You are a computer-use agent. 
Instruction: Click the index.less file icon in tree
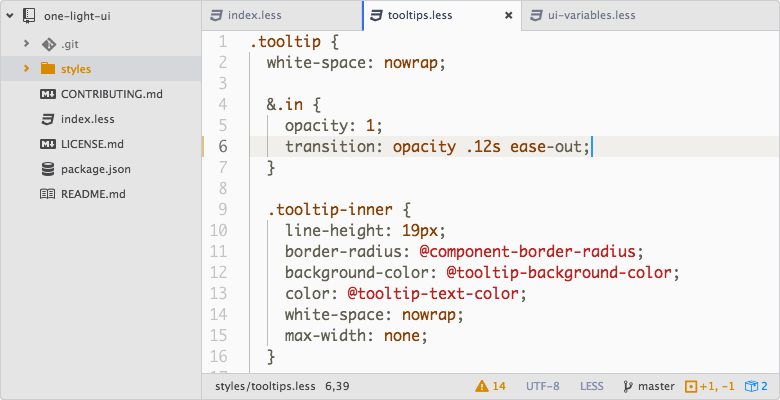[47, 119]
